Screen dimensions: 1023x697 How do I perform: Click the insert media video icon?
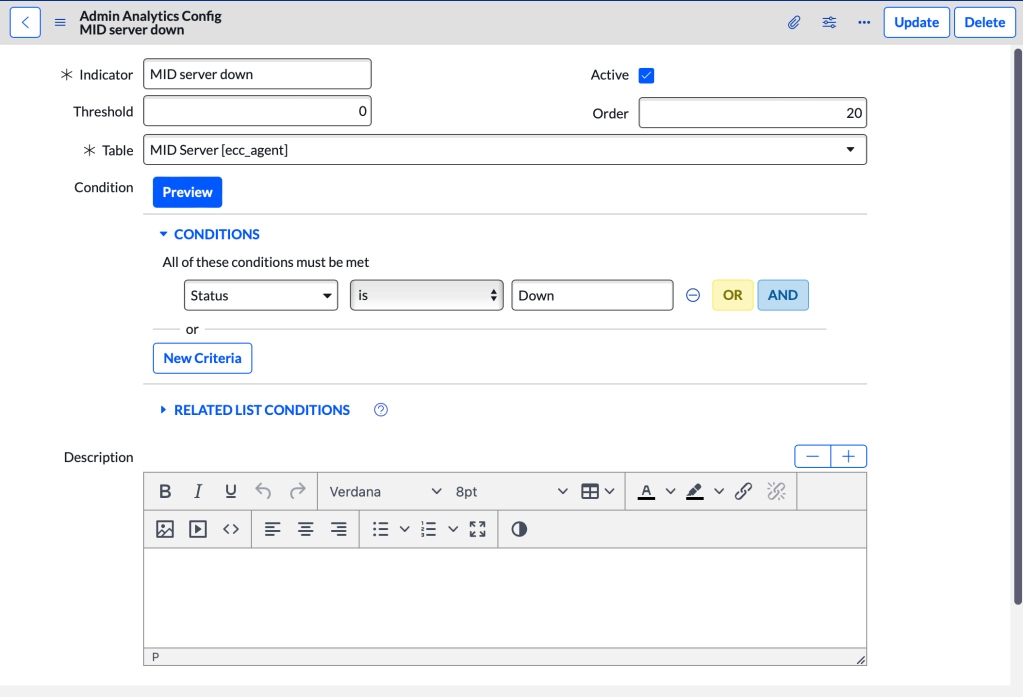tap(198, 529)
